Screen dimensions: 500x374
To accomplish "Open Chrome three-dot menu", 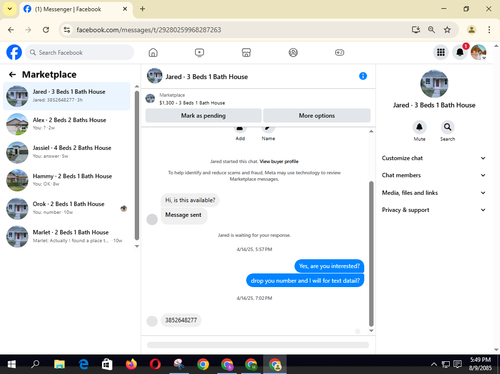I will point(489,30).
